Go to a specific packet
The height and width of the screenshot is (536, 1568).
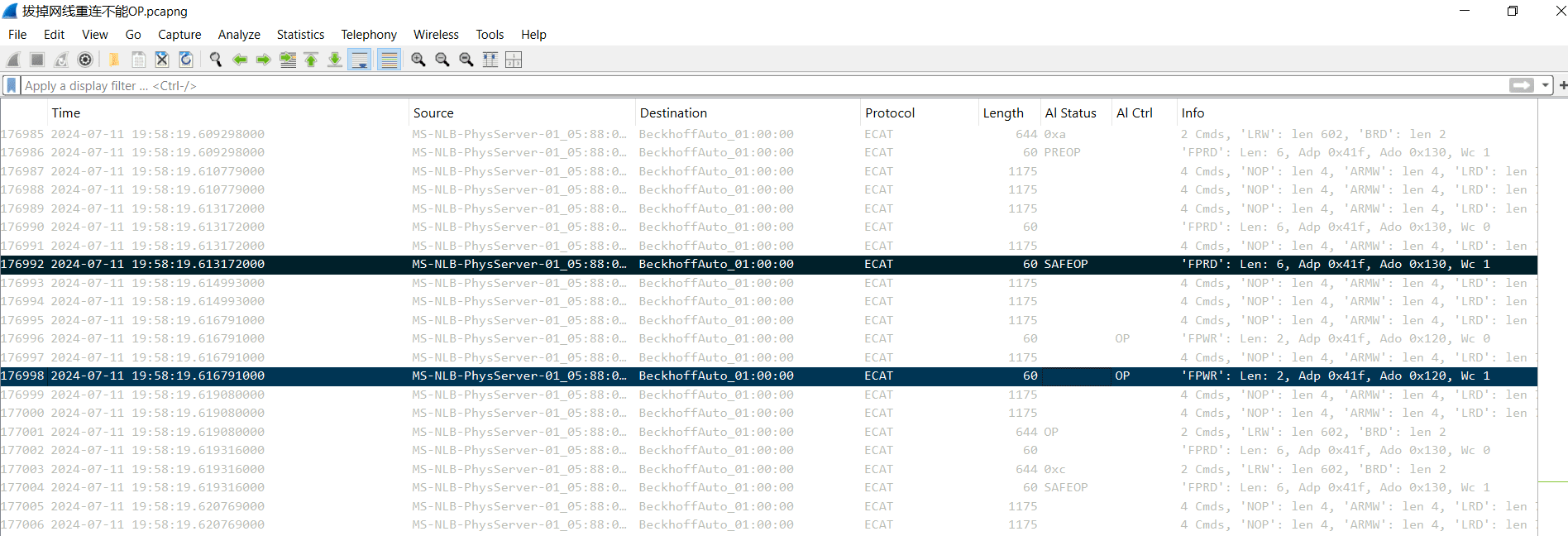(x=288, y=60)
